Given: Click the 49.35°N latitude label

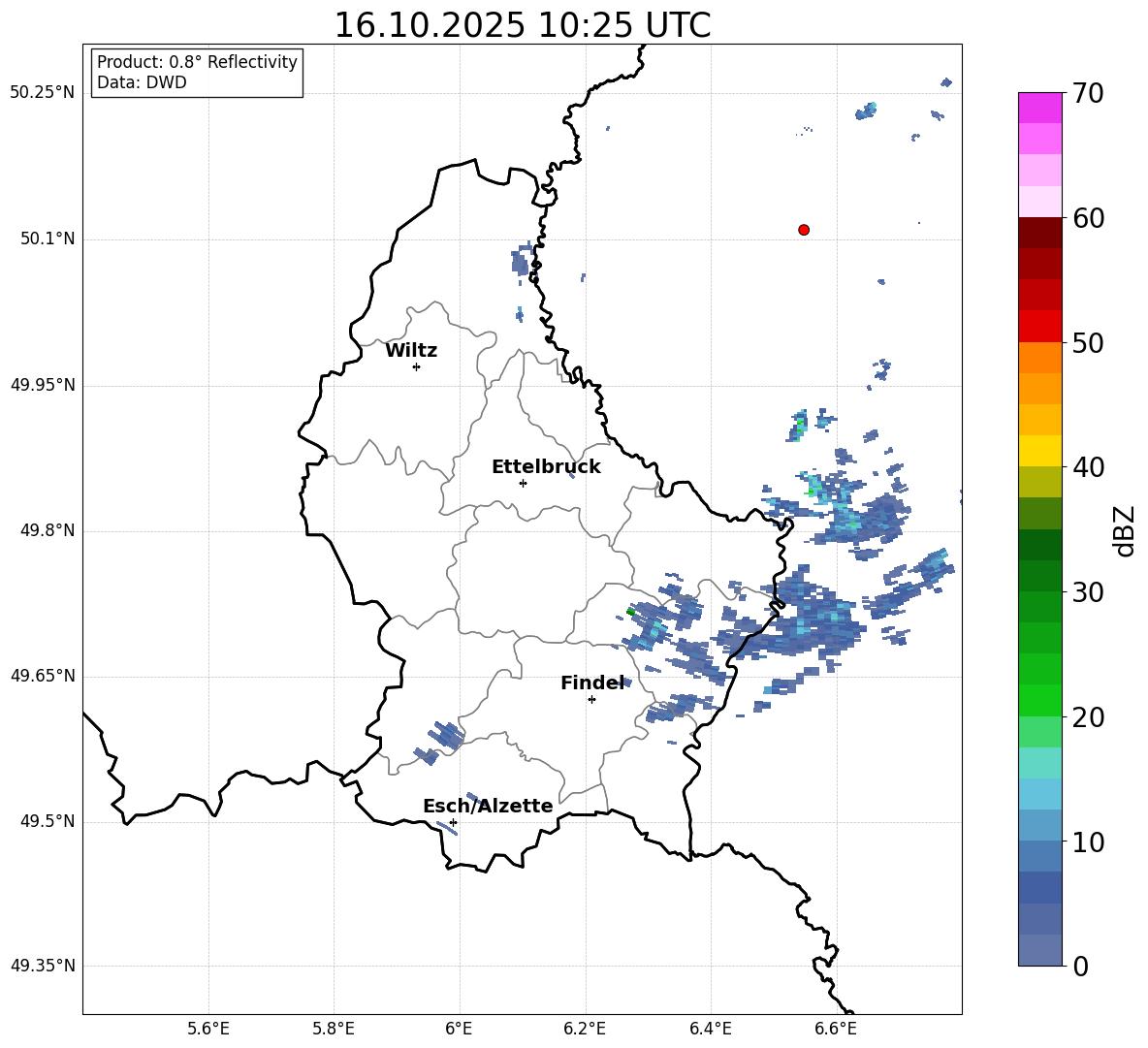Looking at the screenshot, I should pos(43,966).
